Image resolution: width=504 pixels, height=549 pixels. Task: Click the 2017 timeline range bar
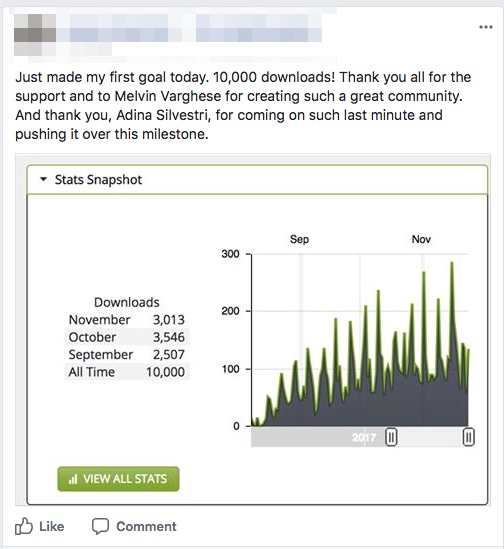360,437
